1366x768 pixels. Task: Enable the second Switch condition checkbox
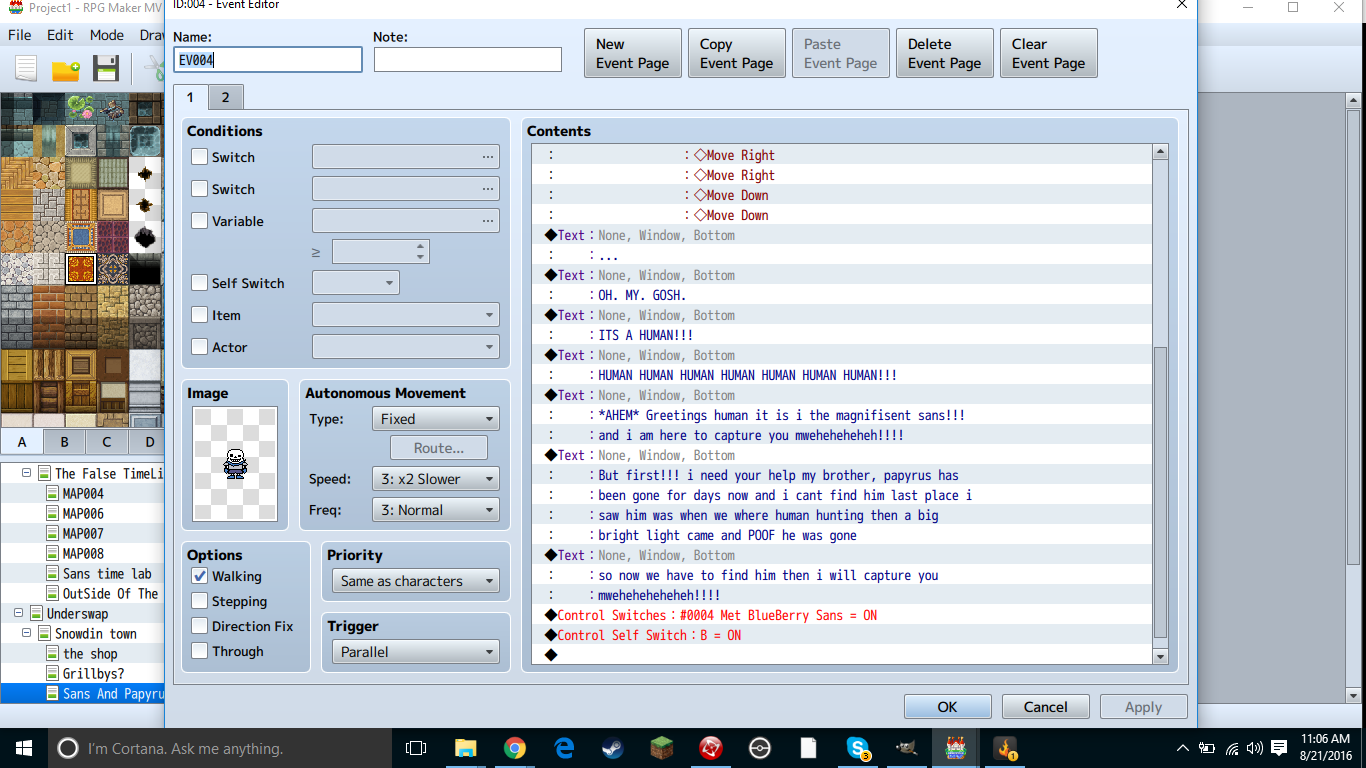pyautogui.click(x=199, y=189)
